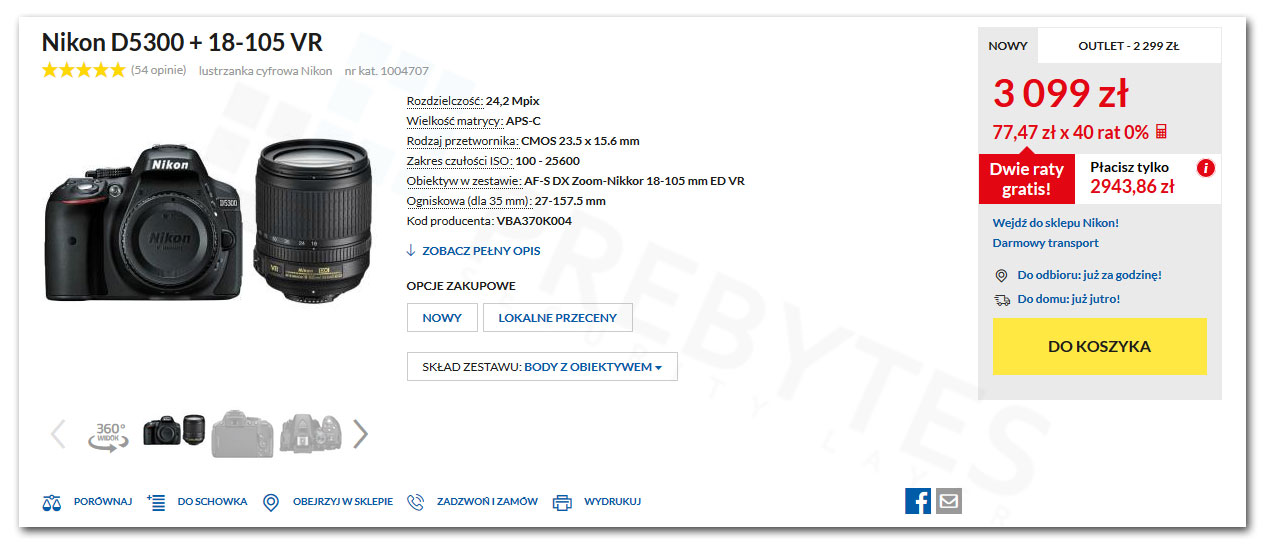
Task: Show next thumbnails with the right arrow
Action: pos(361,433)
